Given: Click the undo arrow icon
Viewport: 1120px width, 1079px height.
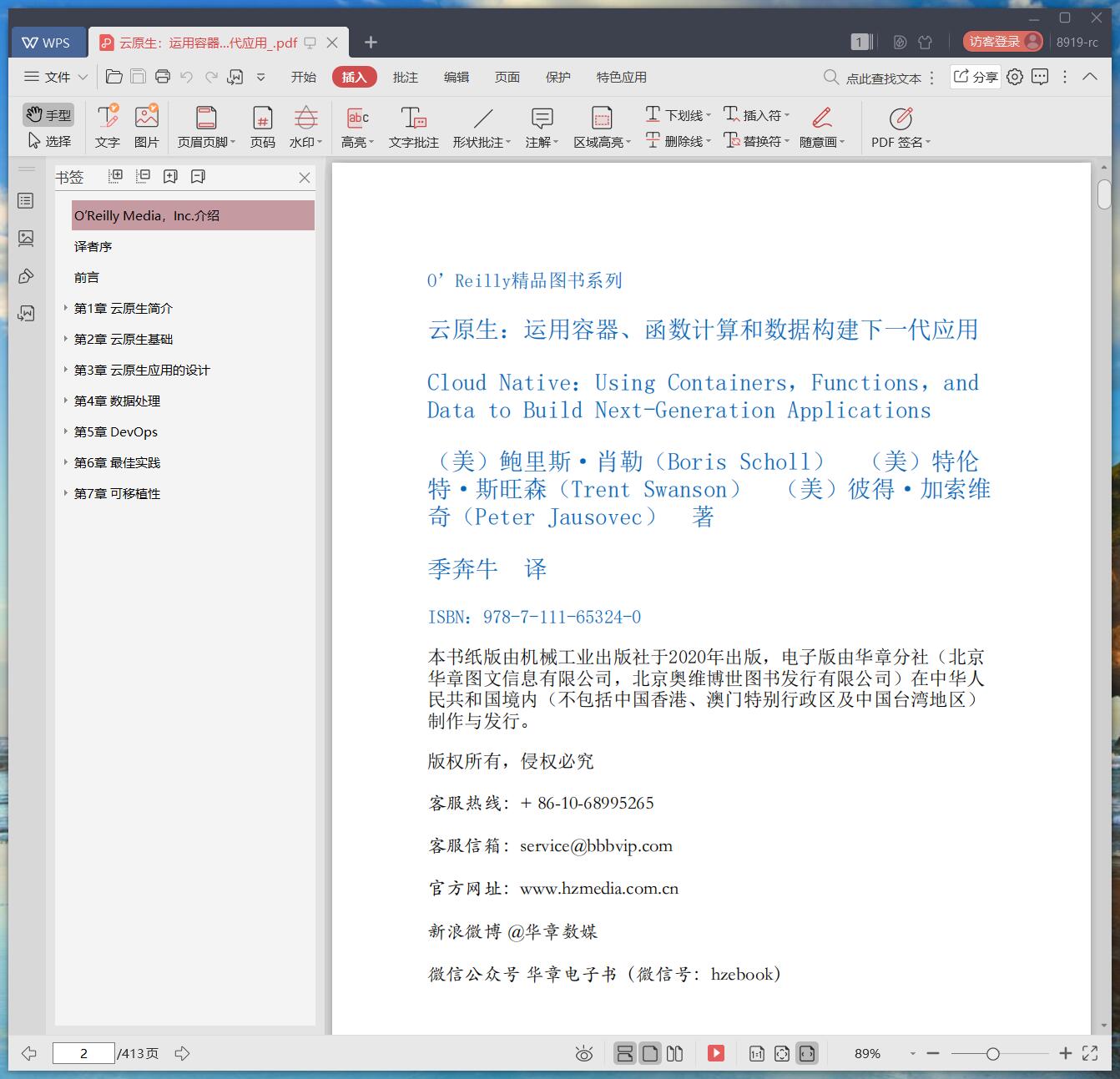Looking at the screenshot, I should [187, 77].
